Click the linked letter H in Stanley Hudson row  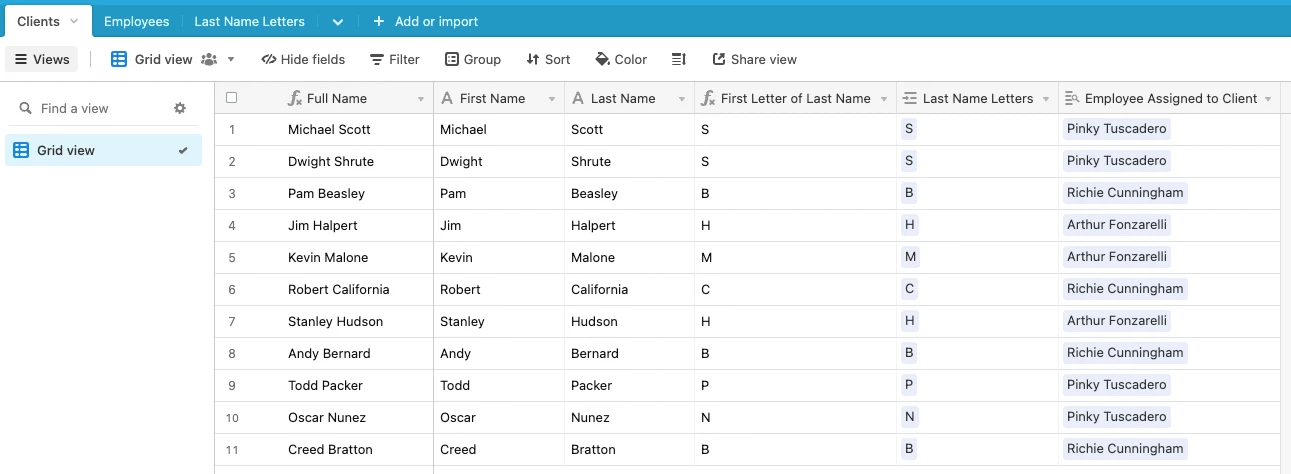click(910, 321)
